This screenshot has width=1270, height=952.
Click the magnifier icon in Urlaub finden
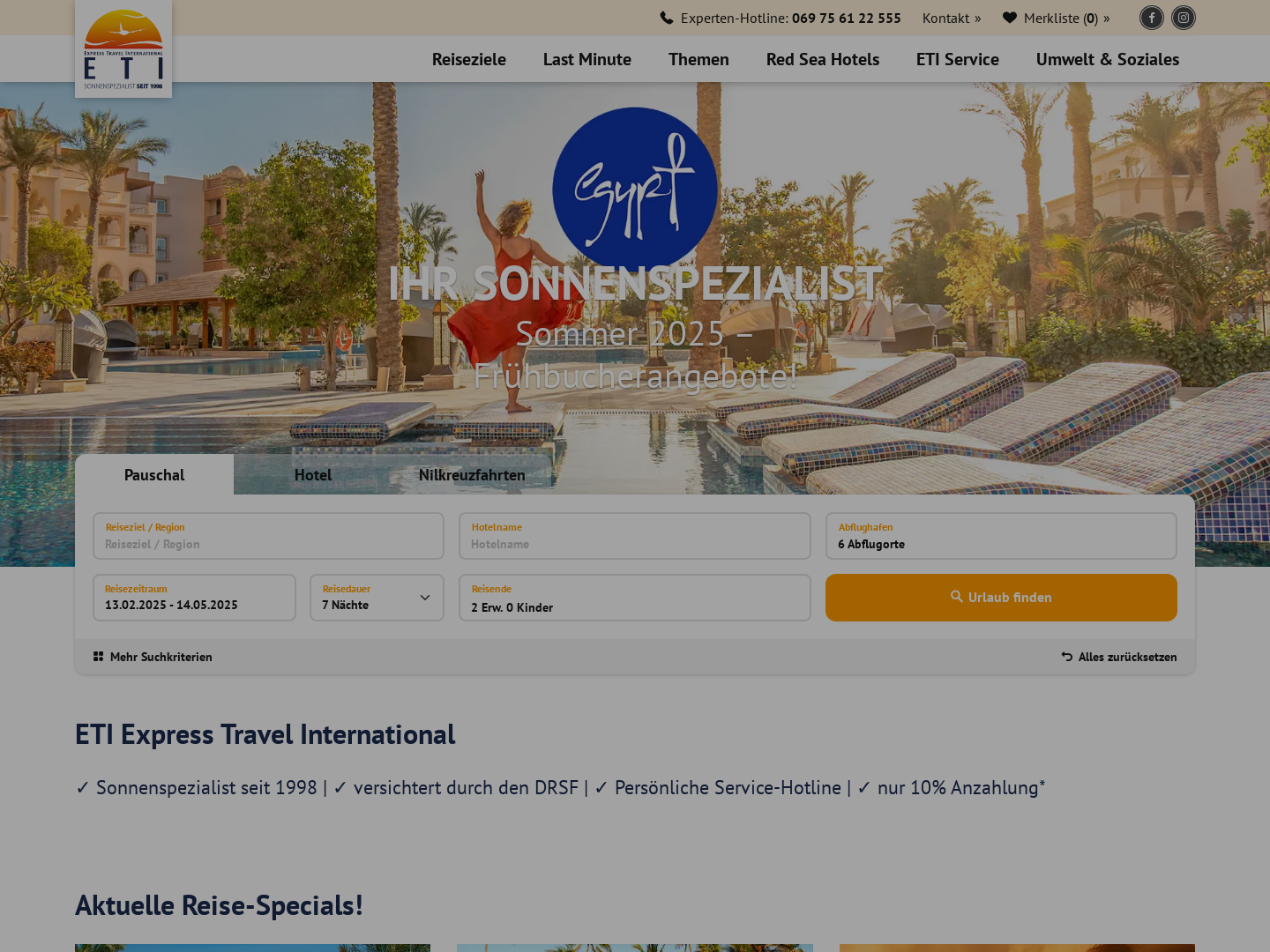[x=957, y=597]
